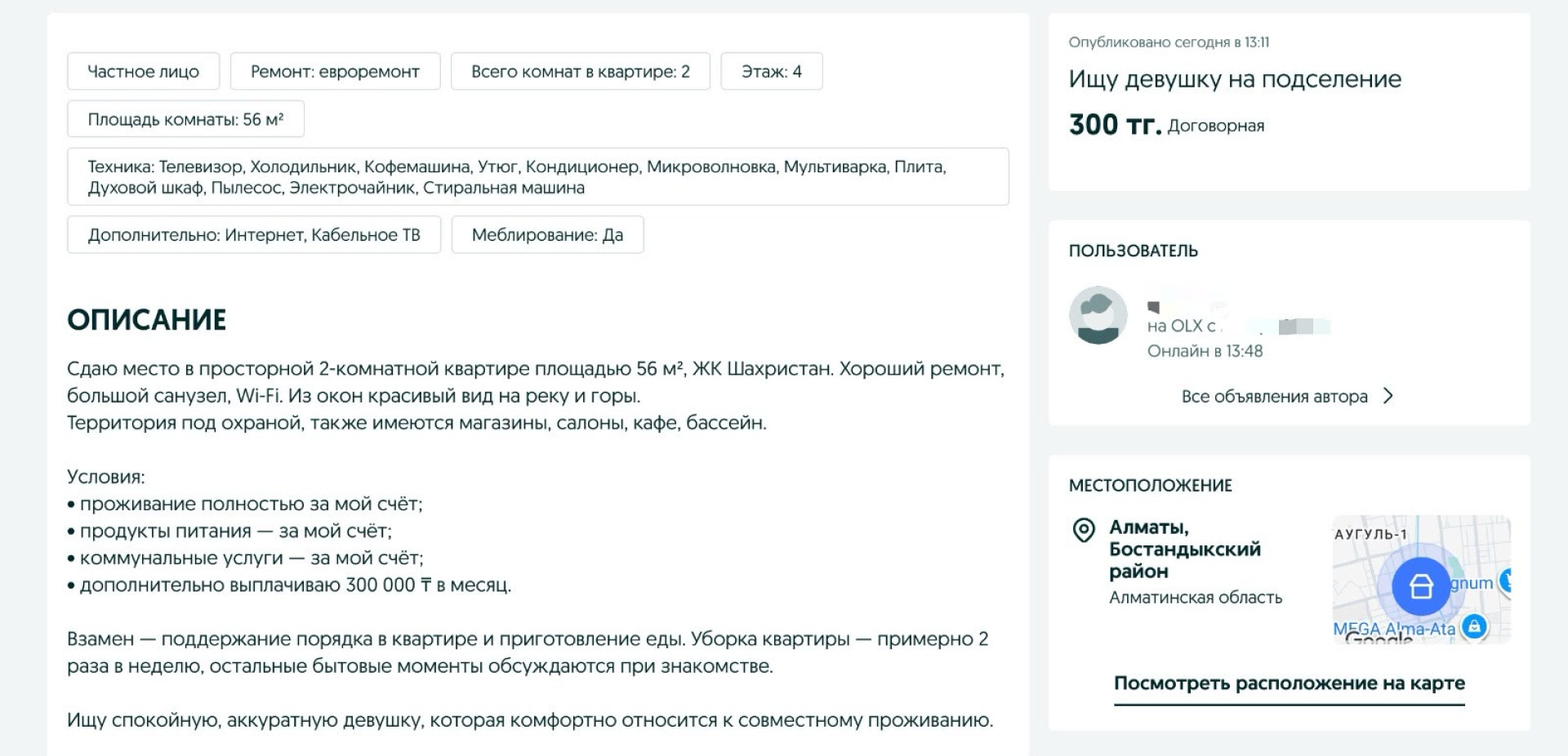Click Площадь комнаты: 56 м² tag

(x=185, y=119)
